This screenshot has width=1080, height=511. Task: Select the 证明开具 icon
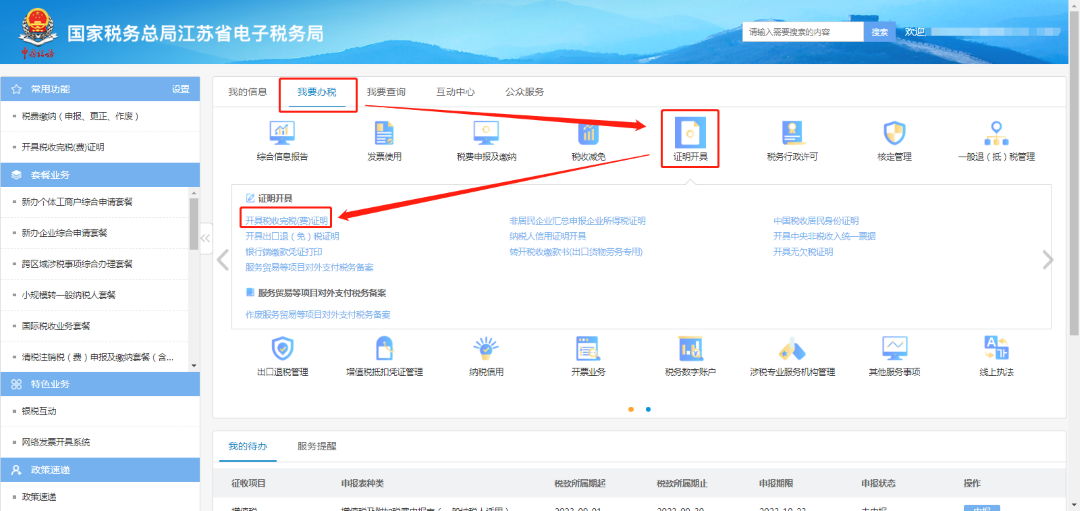coord(690,133)
